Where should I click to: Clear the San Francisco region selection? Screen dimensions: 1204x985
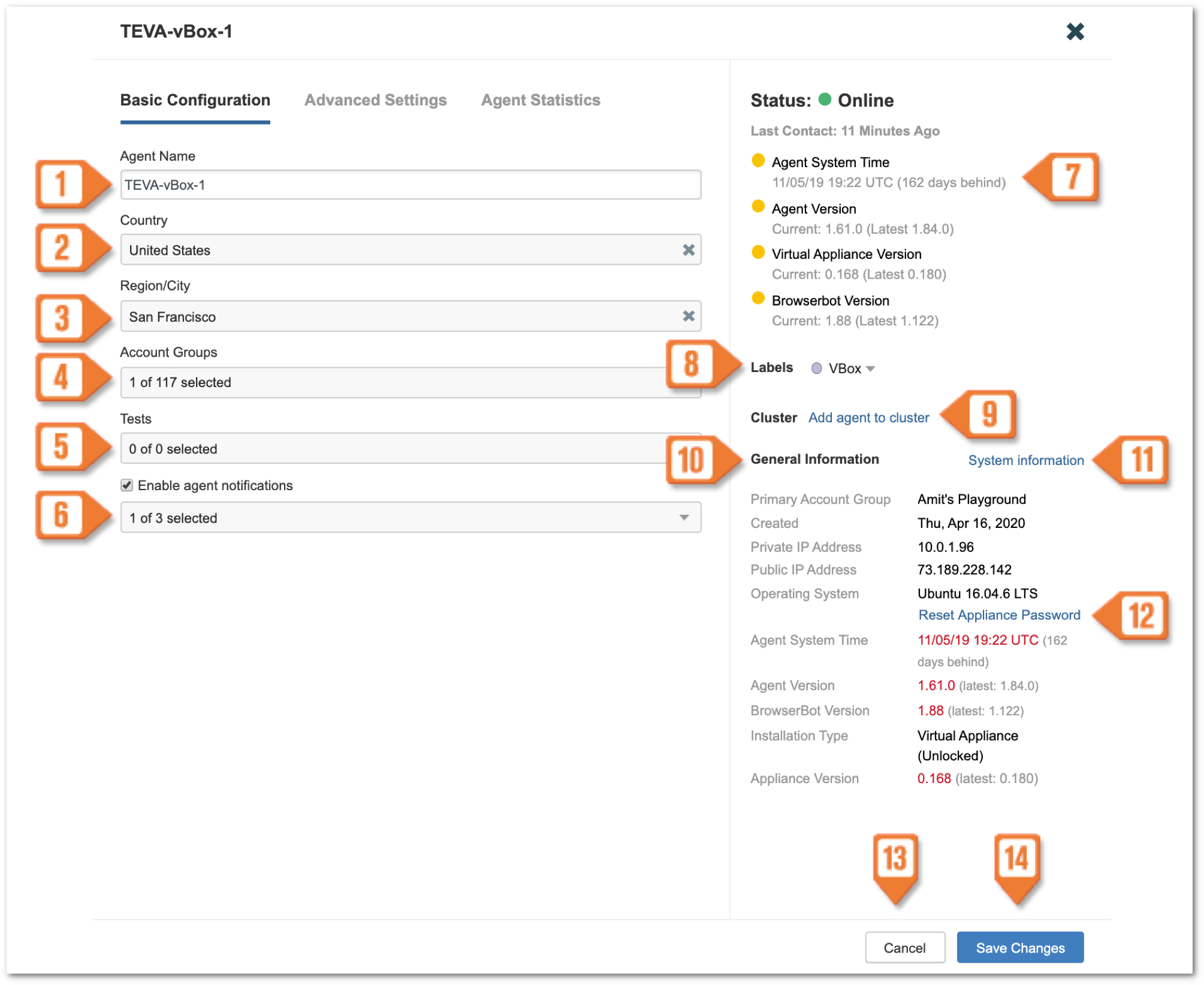click(689, 316)
